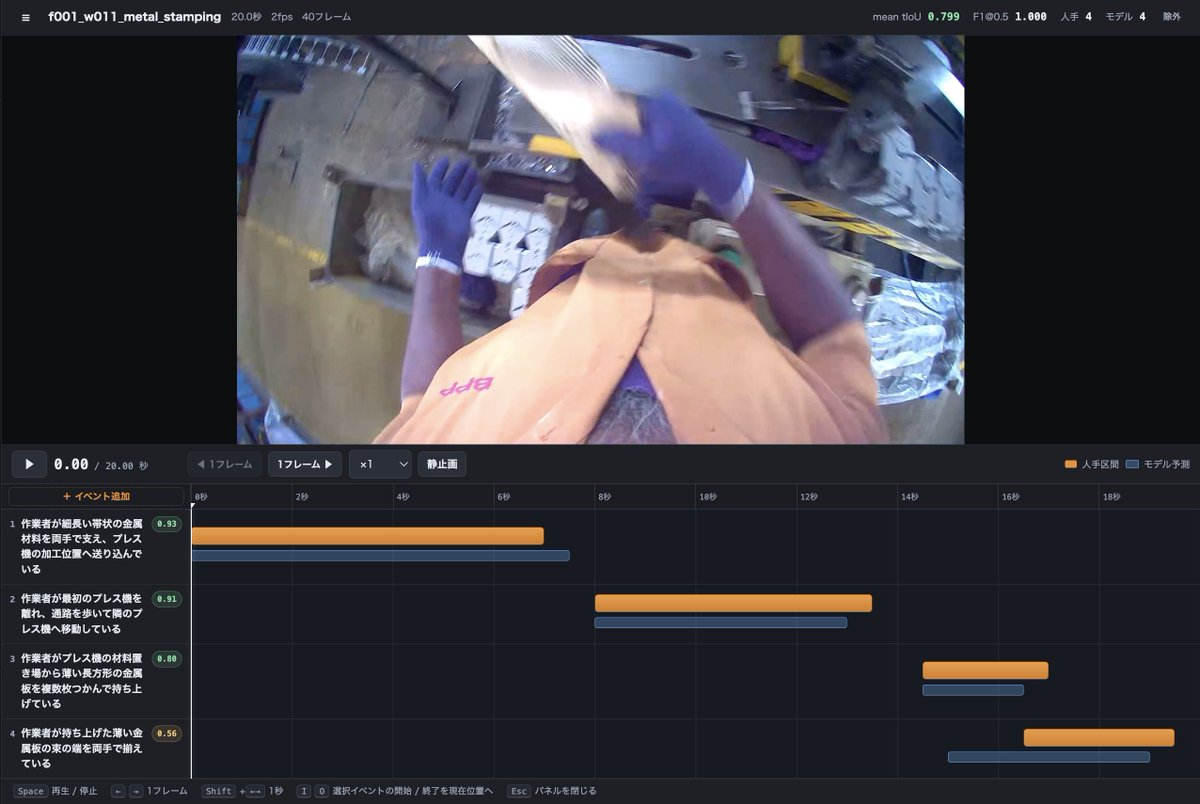1200x804 pixels.
Task: Click the 0.80 score badge
Action: tap(167, 659)
